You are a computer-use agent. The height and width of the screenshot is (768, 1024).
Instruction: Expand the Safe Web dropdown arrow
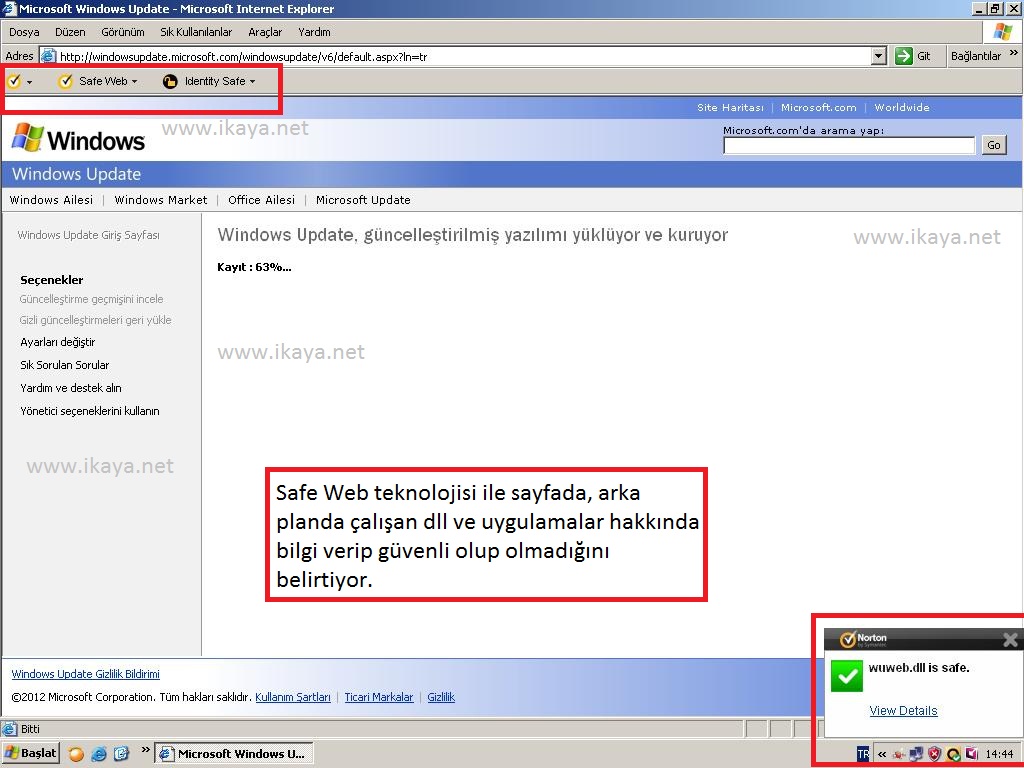click(x=135, y=82)
